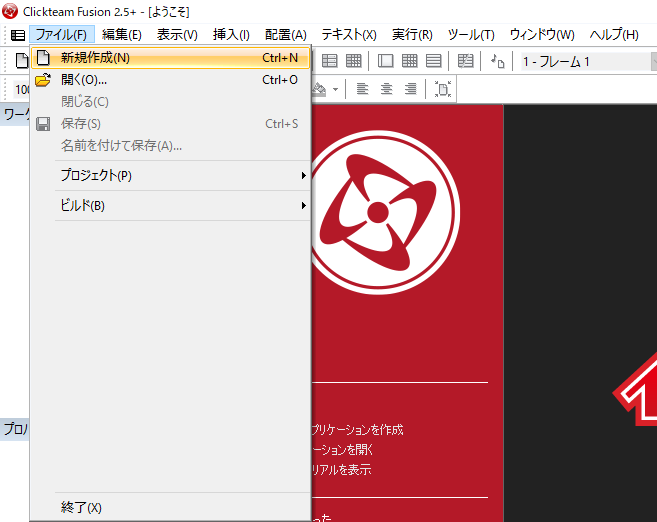Expand the ビルド(B) submenu
The image size is (657, 522).
pos(171,206)
